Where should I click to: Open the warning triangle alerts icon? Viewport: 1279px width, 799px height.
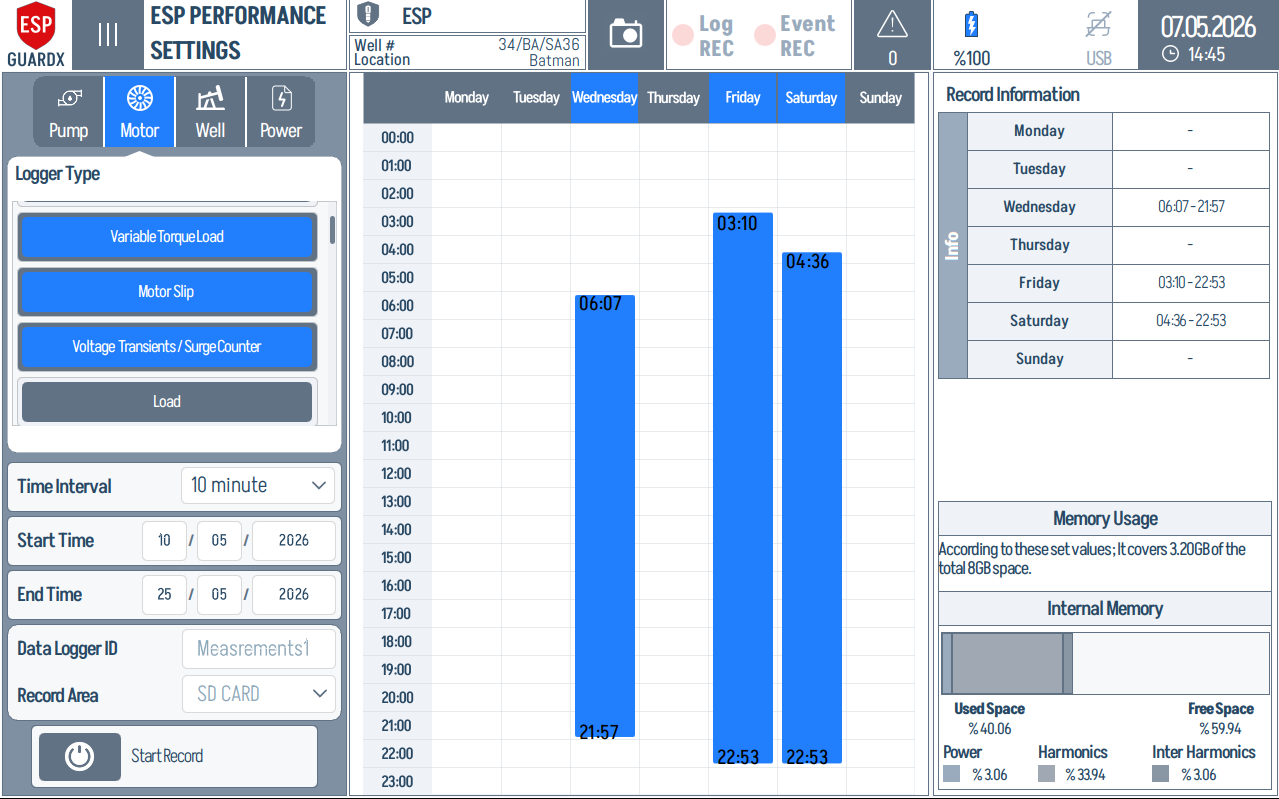tap(892, 25)
